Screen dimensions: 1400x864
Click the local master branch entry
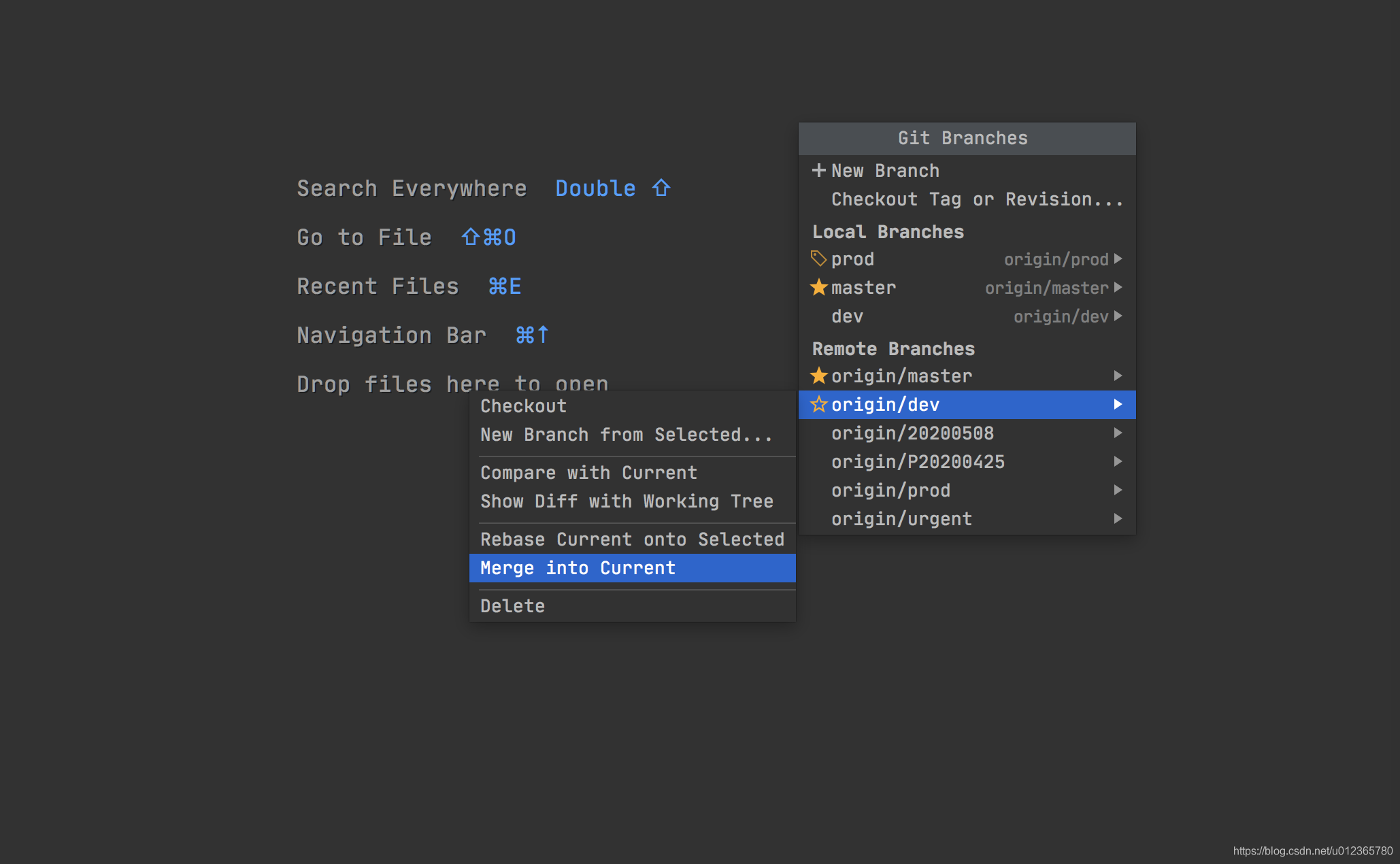(863, 288)
